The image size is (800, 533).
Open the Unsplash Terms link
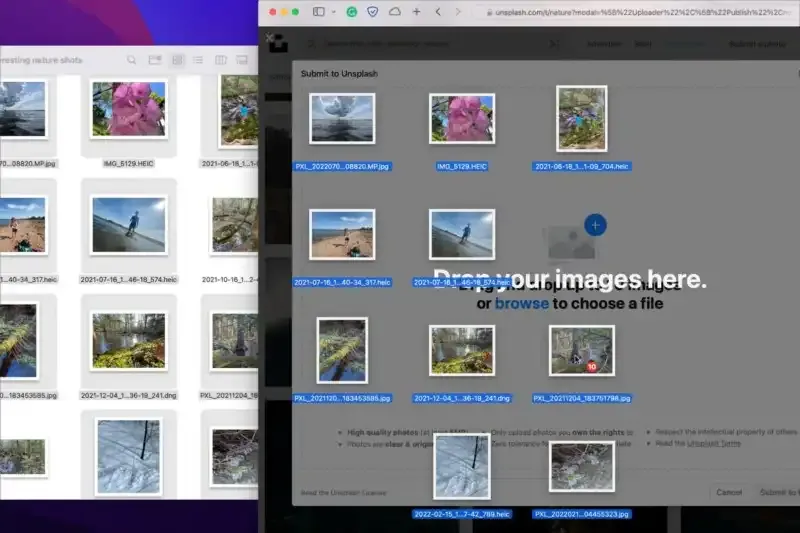point(713,442)
